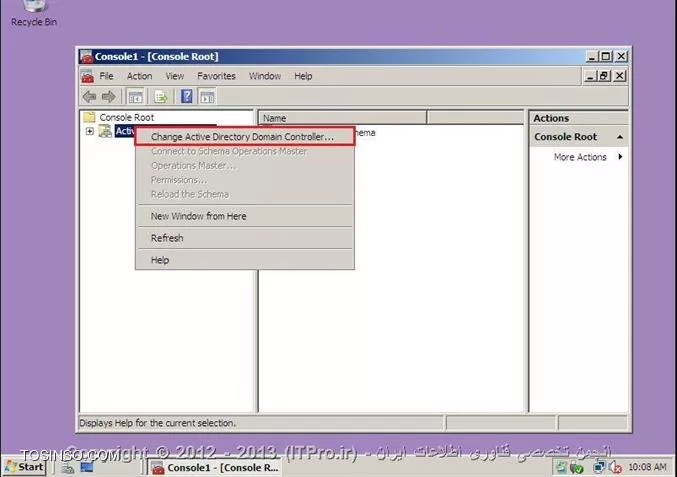Click the MMC icon in the menu bar
The image size is (677, 477).
(x=88, y=76)
